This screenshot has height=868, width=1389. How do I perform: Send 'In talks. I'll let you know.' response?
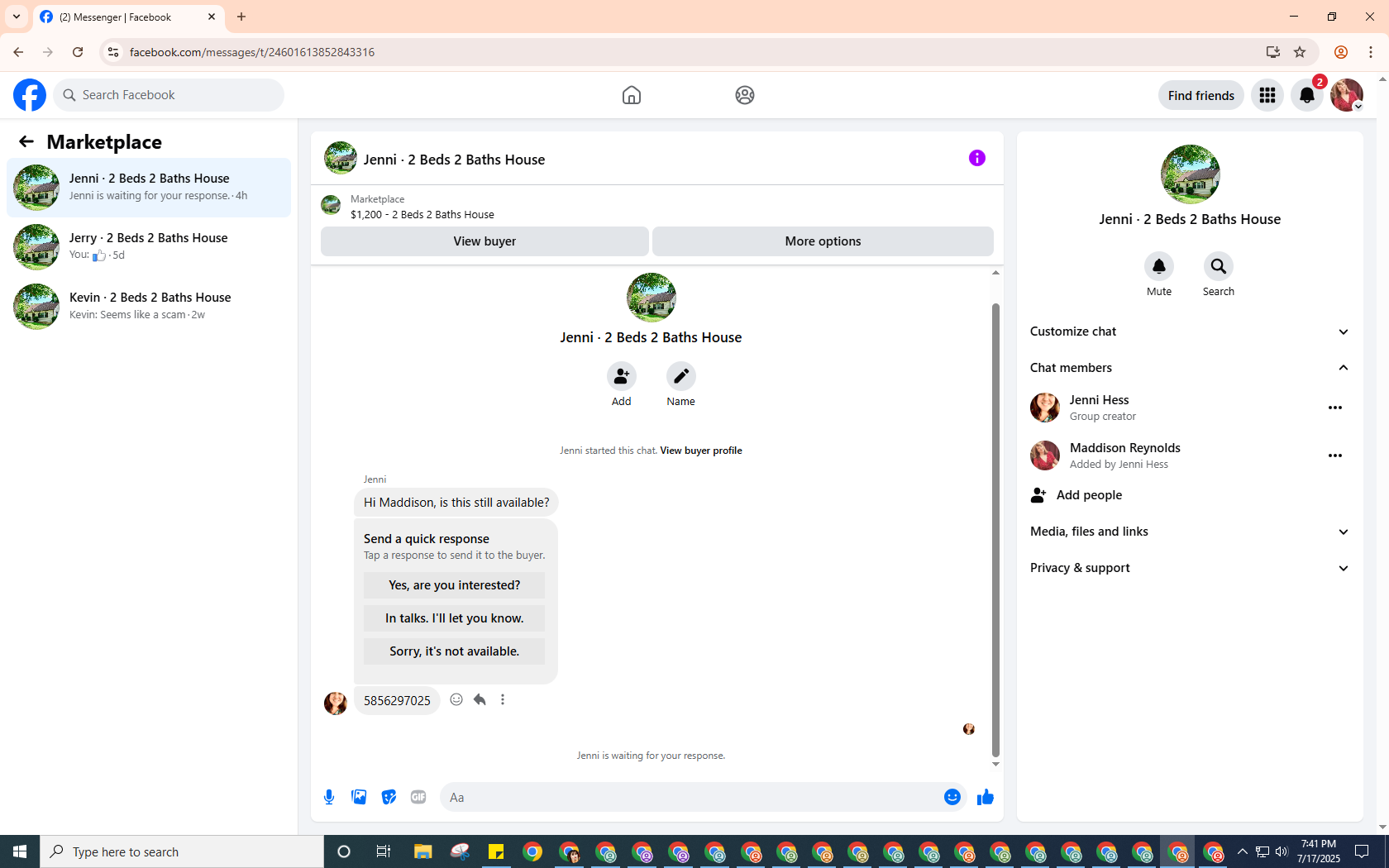pos(454,618)
